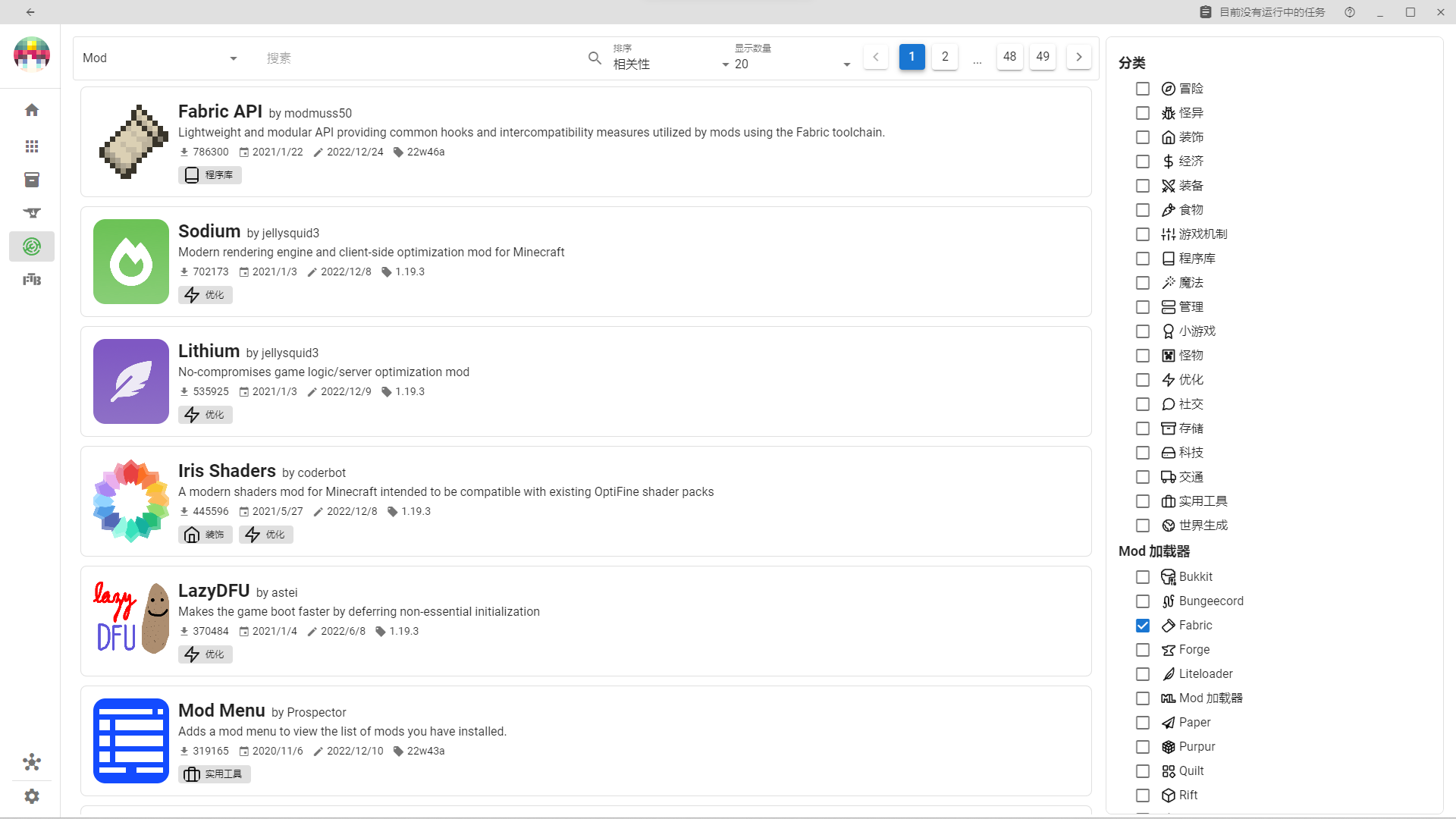The height and width of the screenshot is (819, 1456).
Task: Open the 显示数量 count dropdown
Action: [792, 58]
